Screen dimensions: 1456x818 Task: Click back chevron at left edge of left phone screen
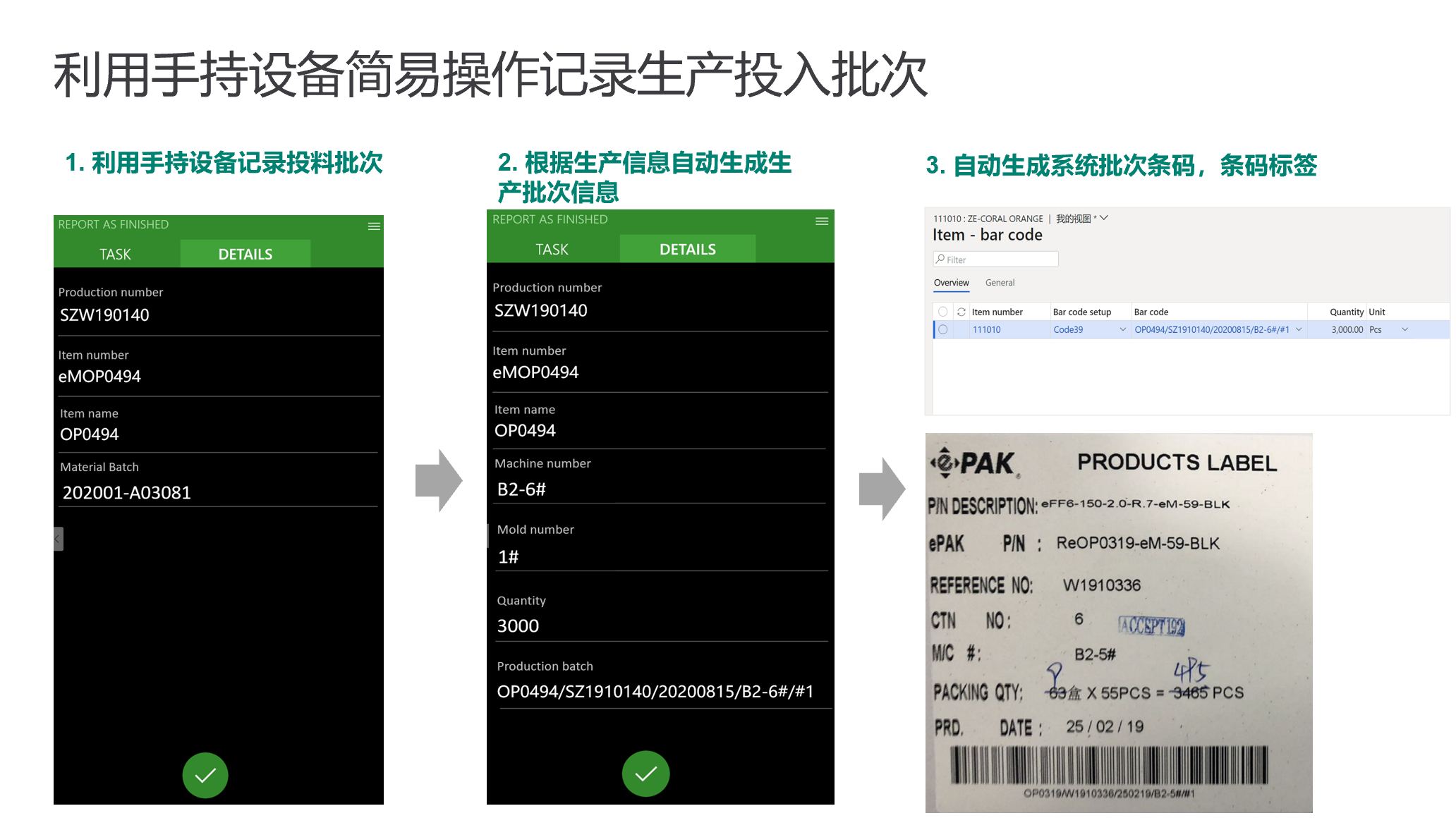59,539
